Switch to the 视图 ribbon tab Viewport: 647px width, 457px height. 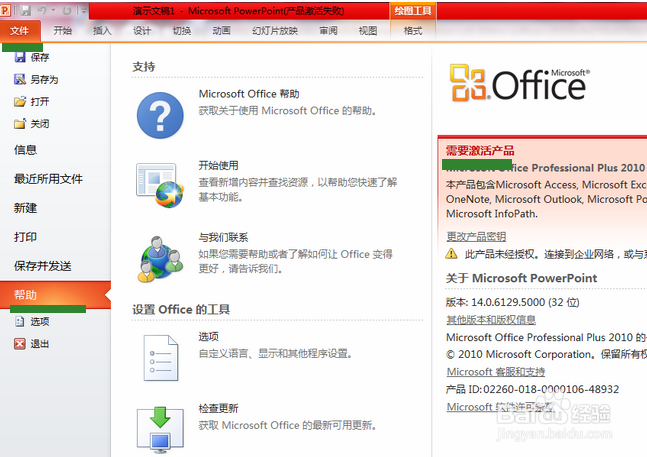[x=368, y=31]
